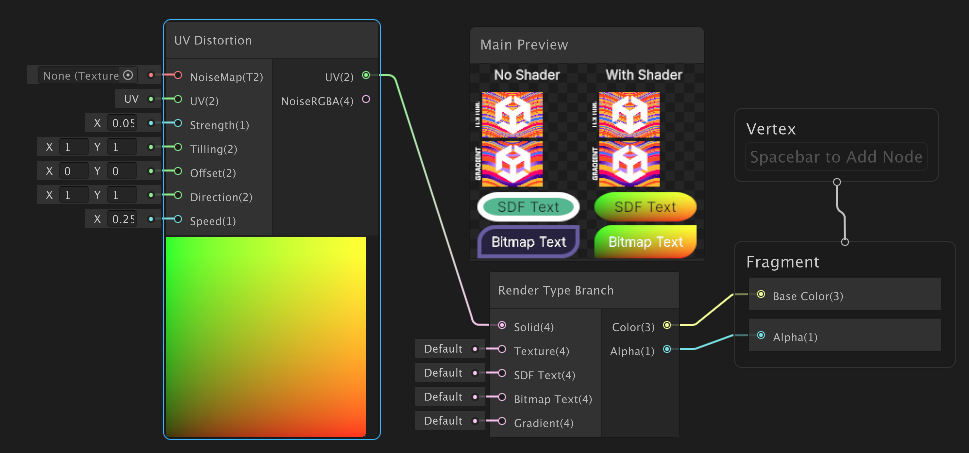The image size is (969, 453).
Task: Click the texture picker circle in None (Texture) field
Action: click(x=128, y=76)
